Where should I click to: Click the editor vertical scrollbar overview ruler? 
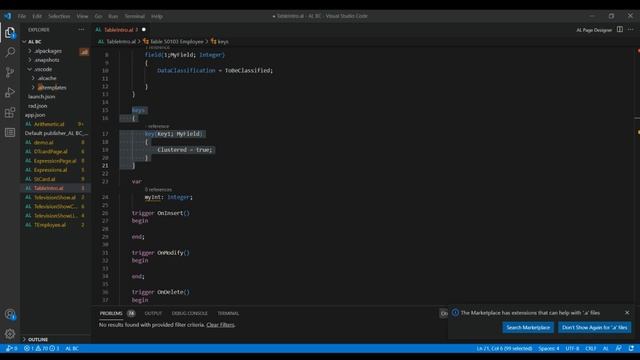pyautogui.click(x=638, y=176)
